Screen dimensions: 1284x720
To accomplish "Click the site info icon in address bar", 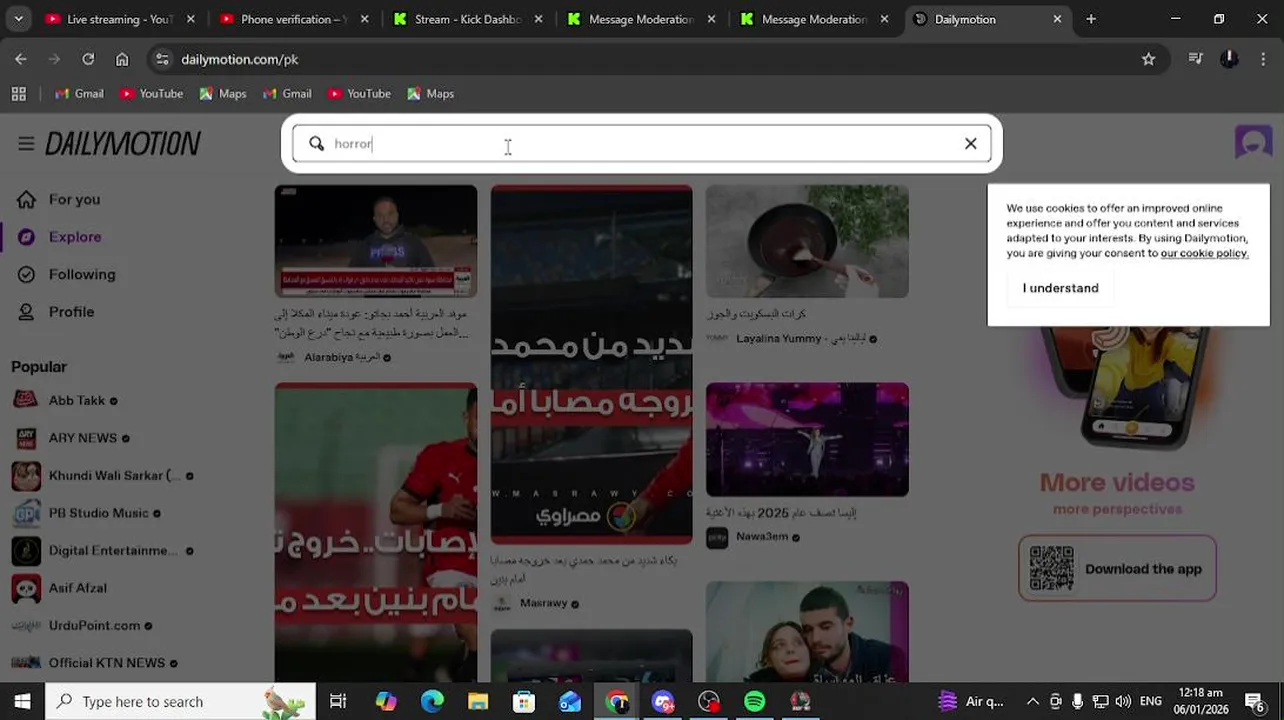I will tap(163, 59).
